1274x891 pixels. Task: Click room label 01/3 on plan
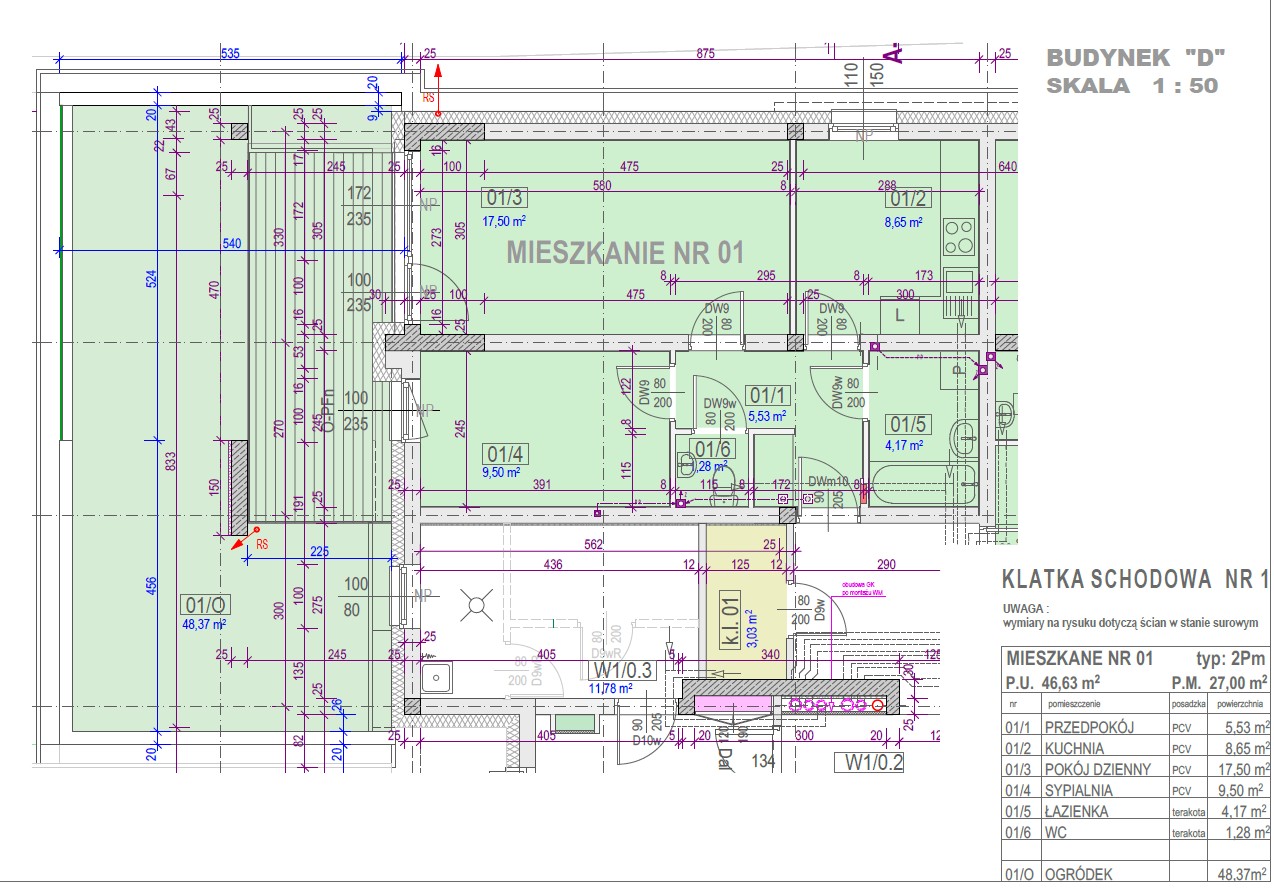click(x=506, y=197)
